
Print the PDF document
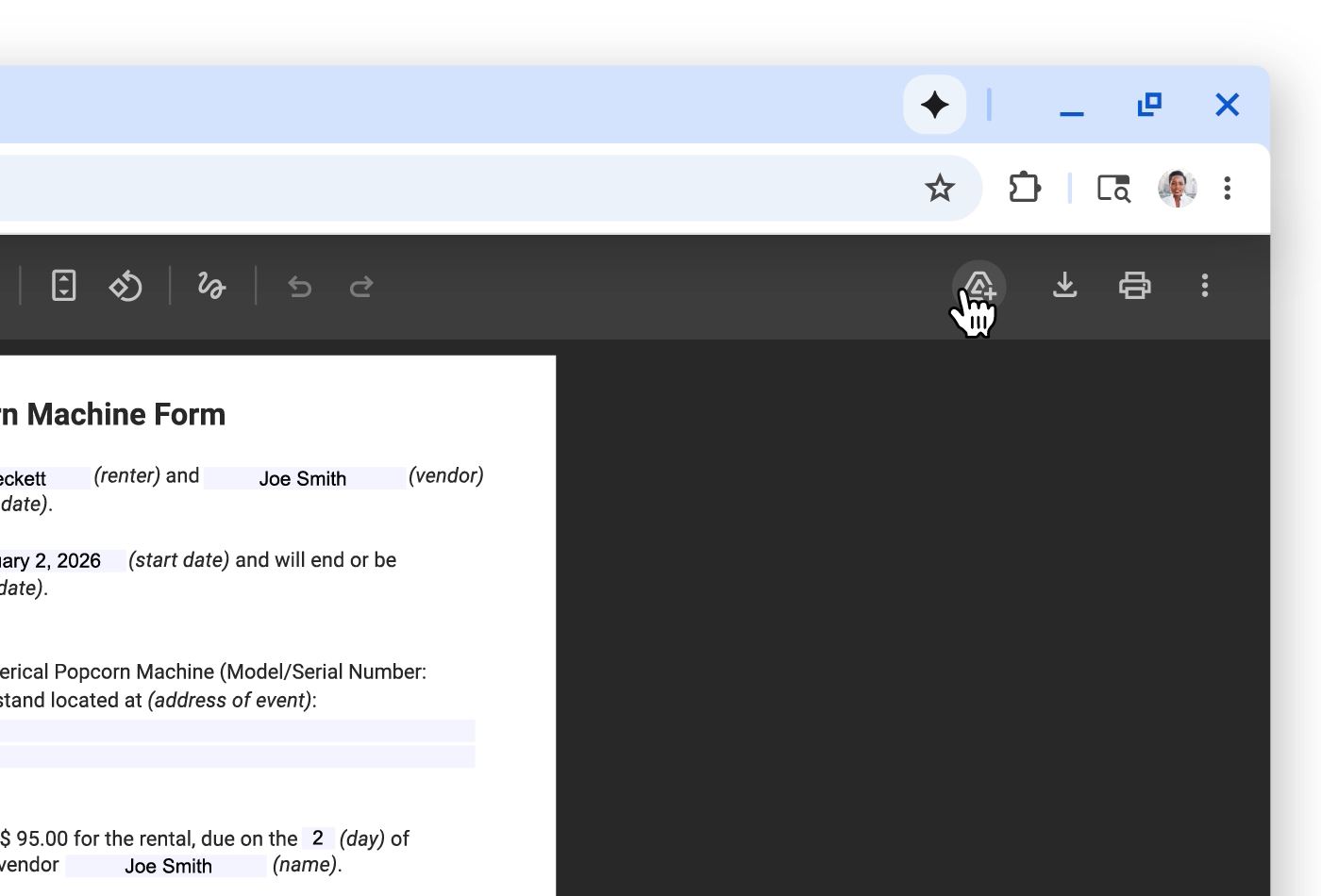pyautogui.click(x=1134, y=285)
